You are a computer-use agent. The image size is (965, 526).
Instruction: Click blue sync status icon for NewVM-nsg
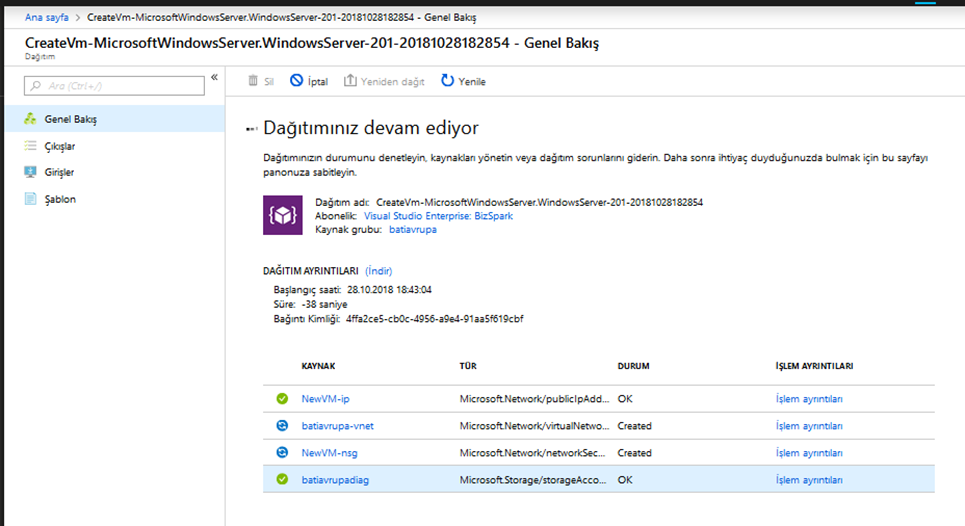tap(282, 453)
